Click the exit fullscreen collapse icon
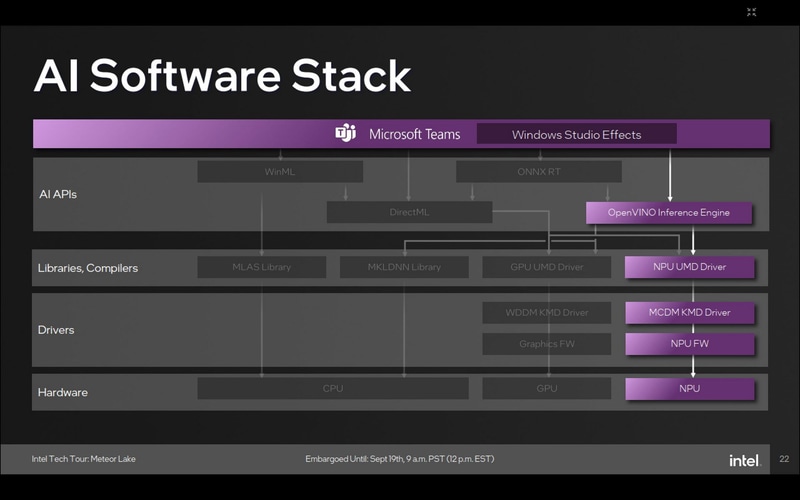Viewport: 800px width, 500px height. tap(752, 12)
